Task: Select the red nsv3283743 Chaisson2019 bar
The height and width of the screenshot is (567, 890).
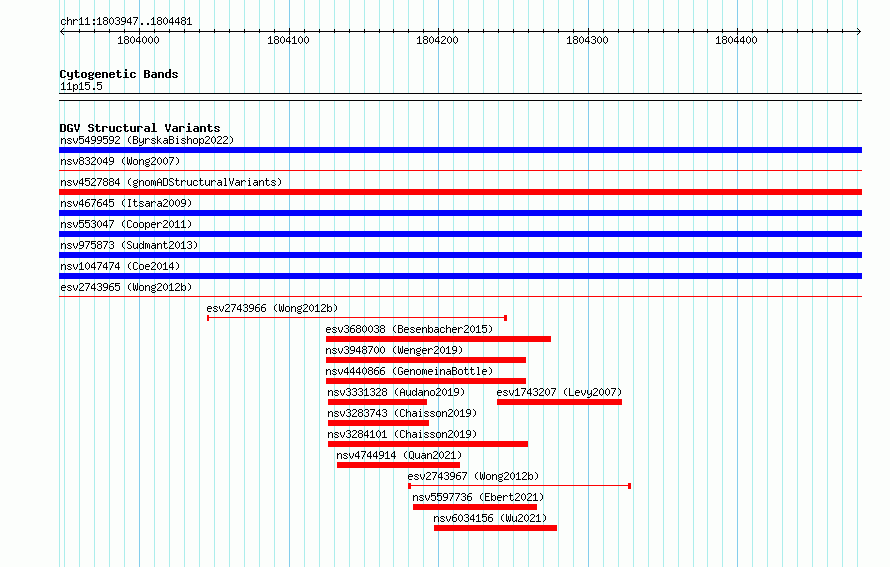Action: 378,423
